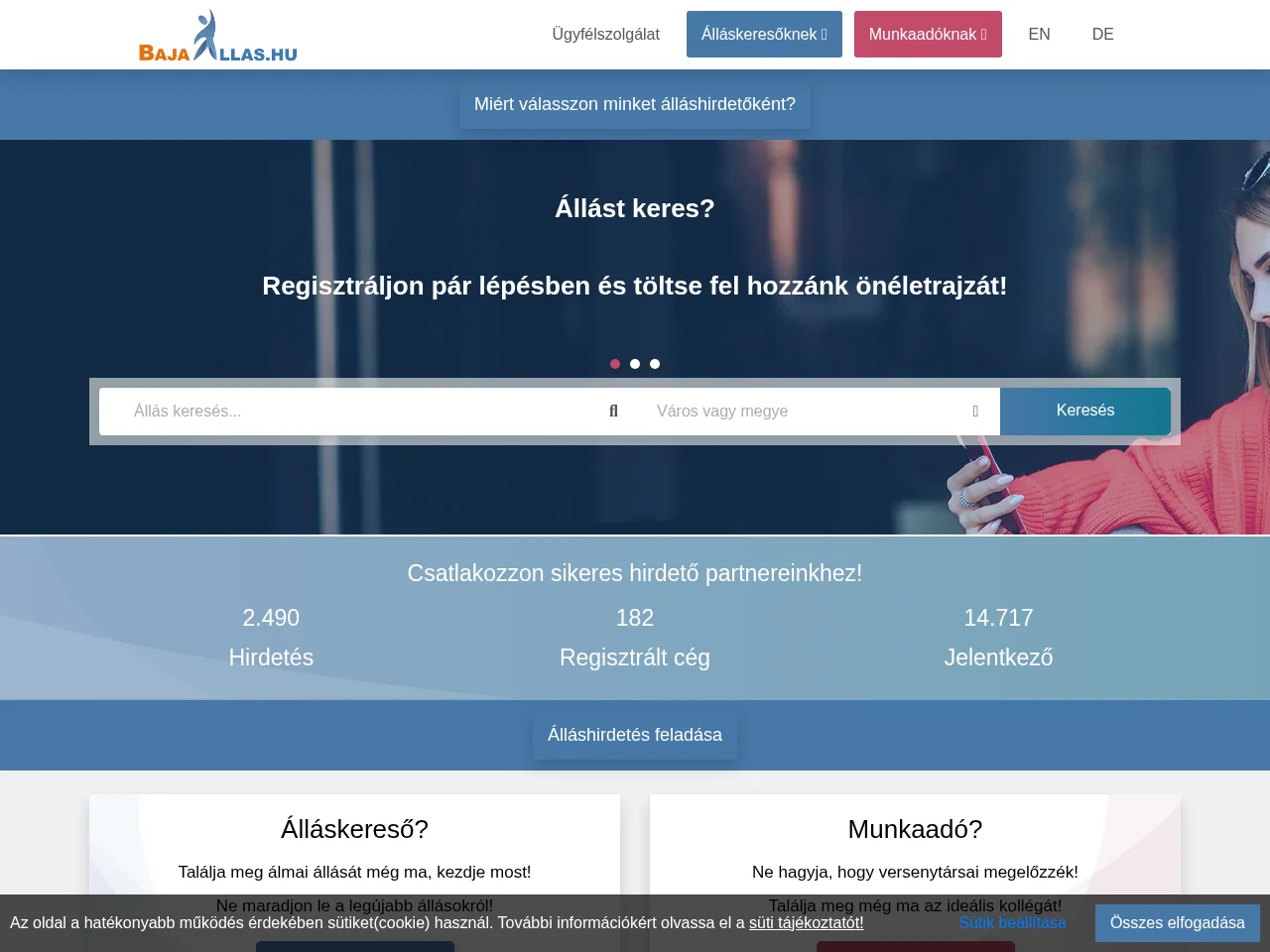The image size is (1270, 952).
Task: Click the Álláshirdetés feladása button
Action: coord(635,735)
